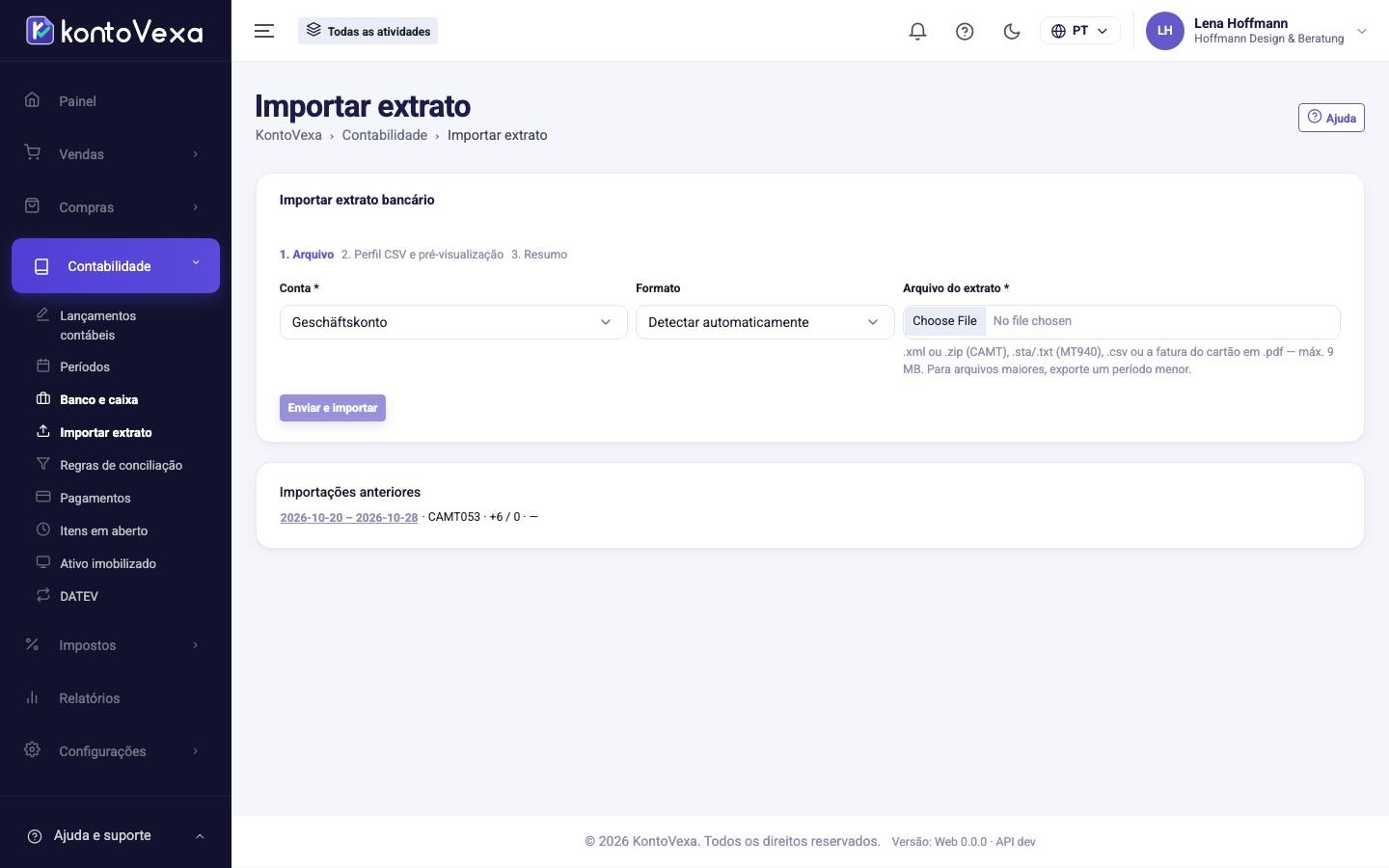This screenshot has height=868, width=1389.
Task: Click the Regras de conciliação funnel icon
Action: pyautogui.click(x=42, y=464)
